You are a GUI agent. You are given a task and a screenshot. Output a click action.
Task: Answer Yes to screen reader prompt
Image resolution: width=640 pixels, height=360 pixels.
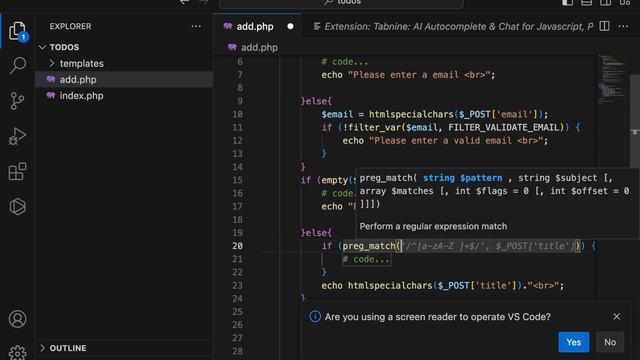pyautogui.click(x=573, y=342)
